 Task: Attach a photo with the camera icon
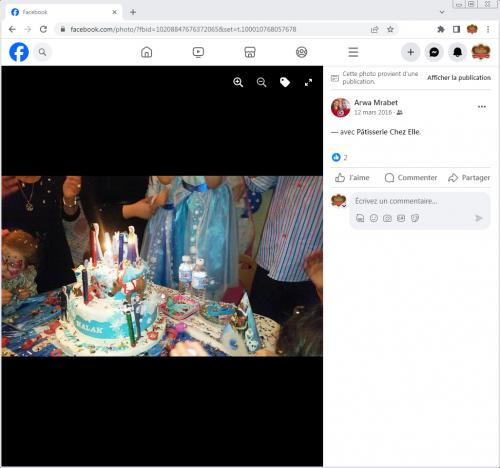[x=387, y=218]
